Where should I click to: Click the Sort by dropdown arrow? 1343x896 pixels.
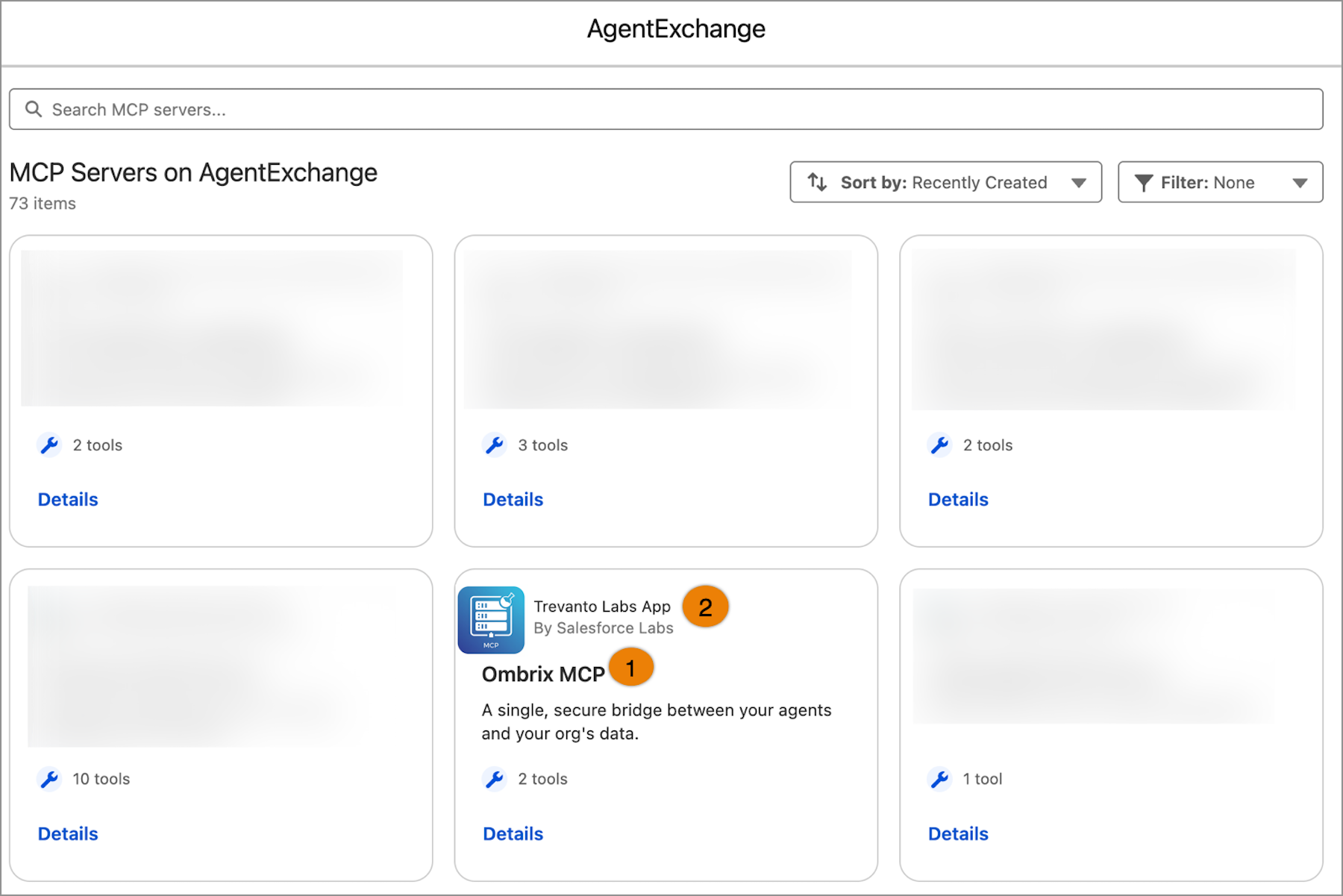(x=1078, y=183)
